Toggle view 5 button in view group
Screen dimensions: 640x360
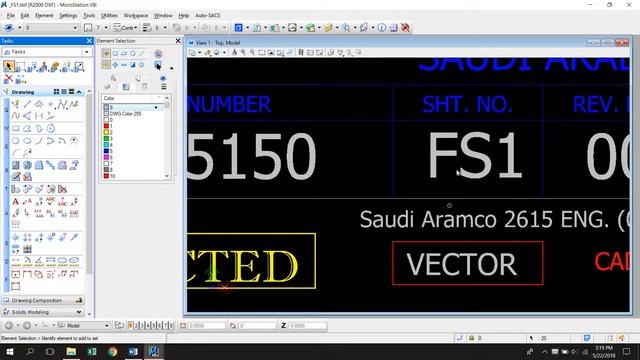tap(153, 326)
